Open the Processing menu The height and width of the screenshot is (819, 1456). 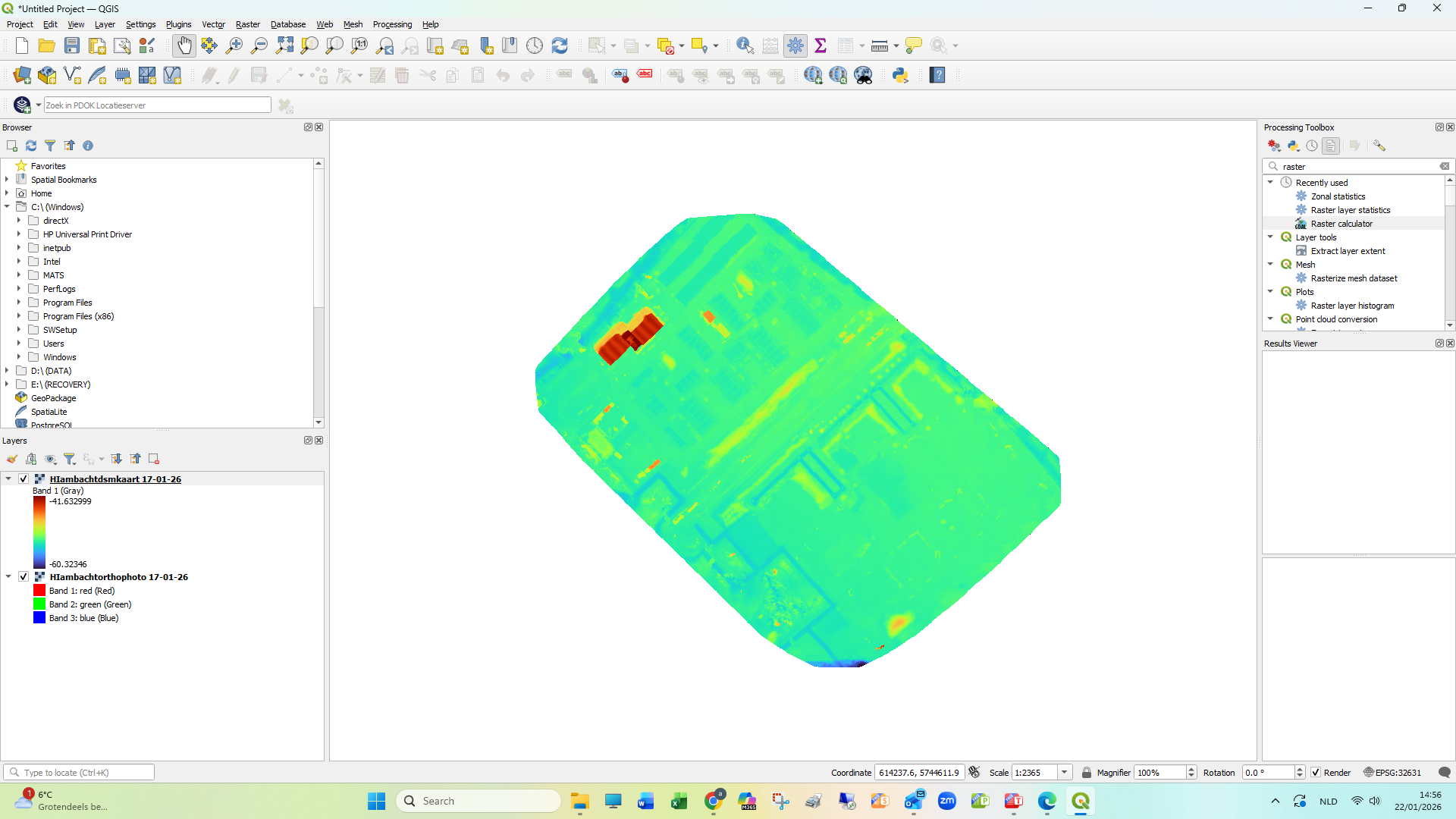click(x=392, y=24)
